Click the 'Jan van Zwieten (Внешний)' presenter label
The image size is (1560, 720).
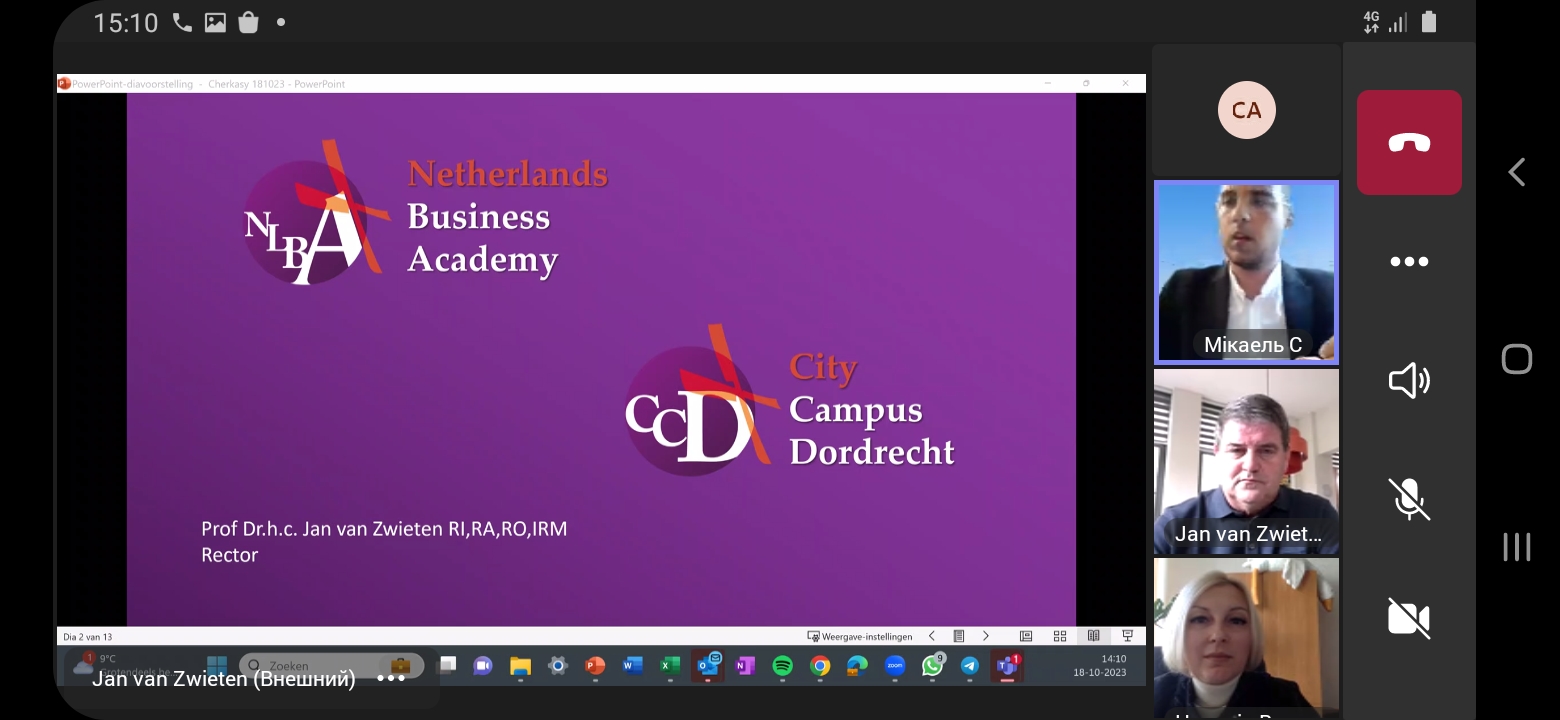click(x=224, y=679)
